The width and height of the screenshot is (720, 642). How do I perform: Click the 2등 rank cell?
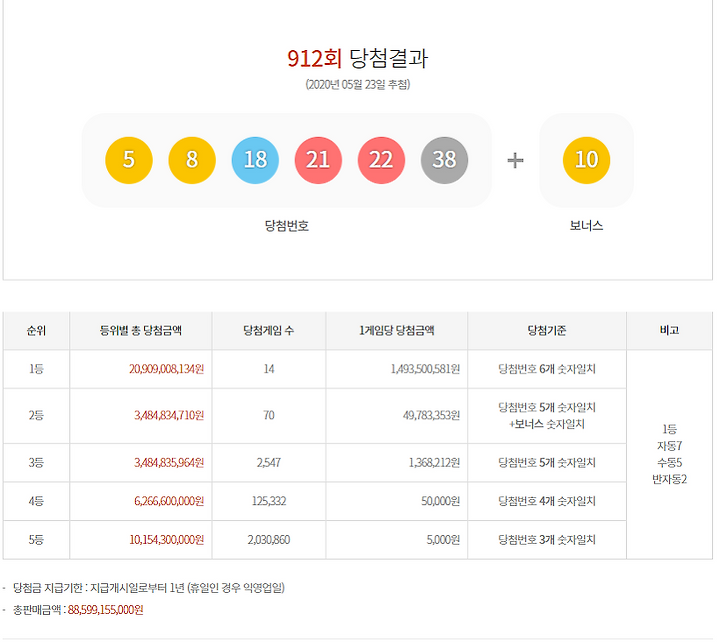tap(36, 416)
